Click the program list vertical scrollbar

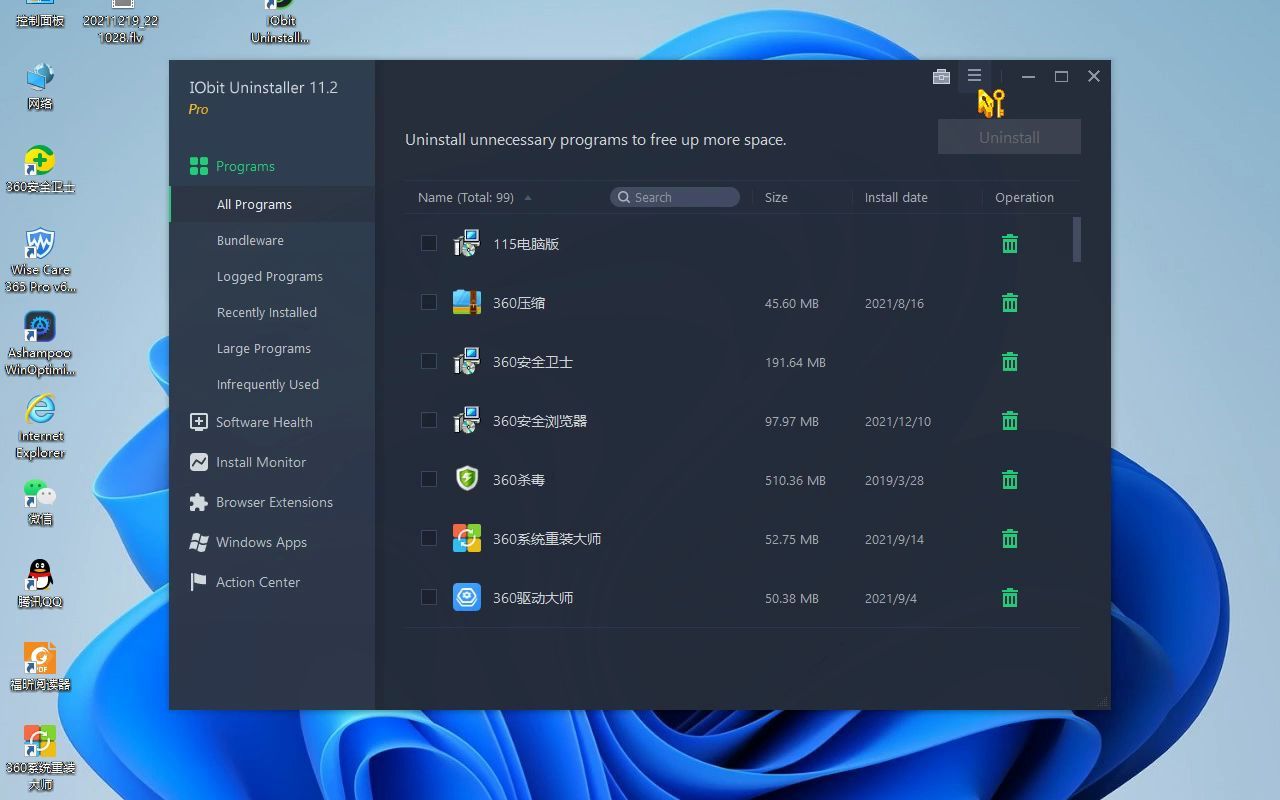point(1077,240)
